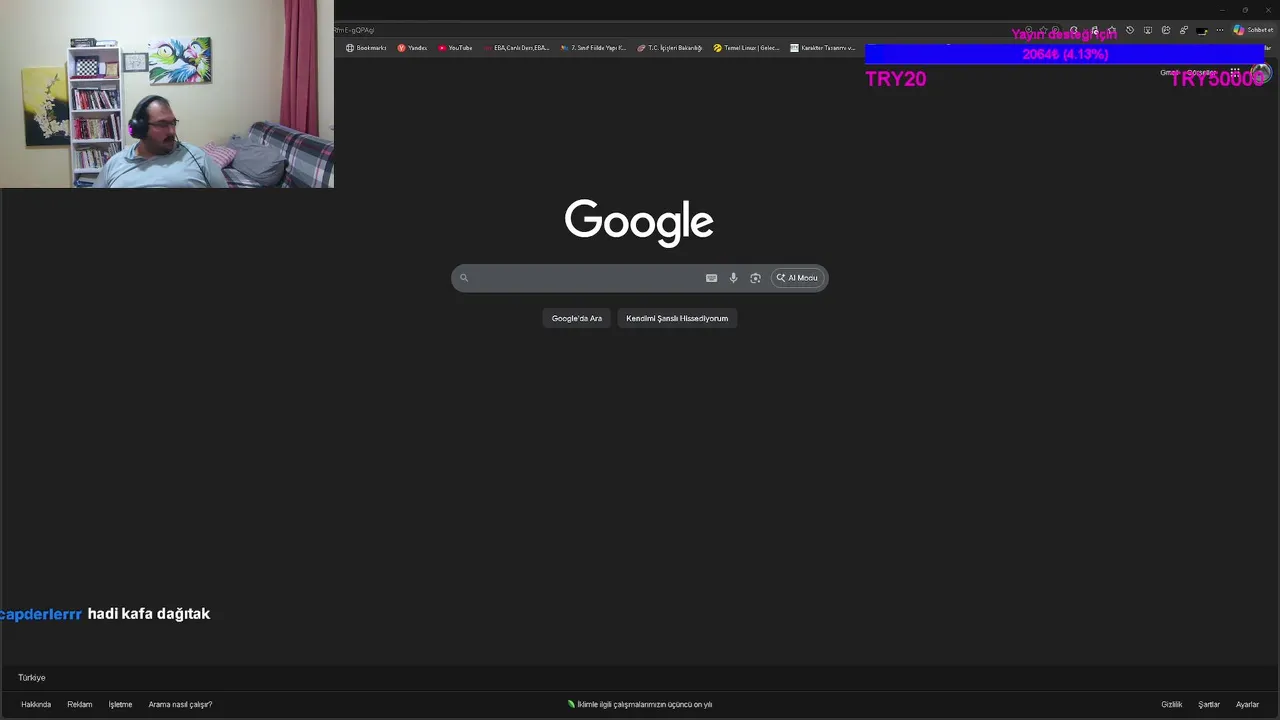The height and width of the screenshot is (720, 1280).
Task: Open the Şartlar footer link
Action: click(x=1209, y=704)
